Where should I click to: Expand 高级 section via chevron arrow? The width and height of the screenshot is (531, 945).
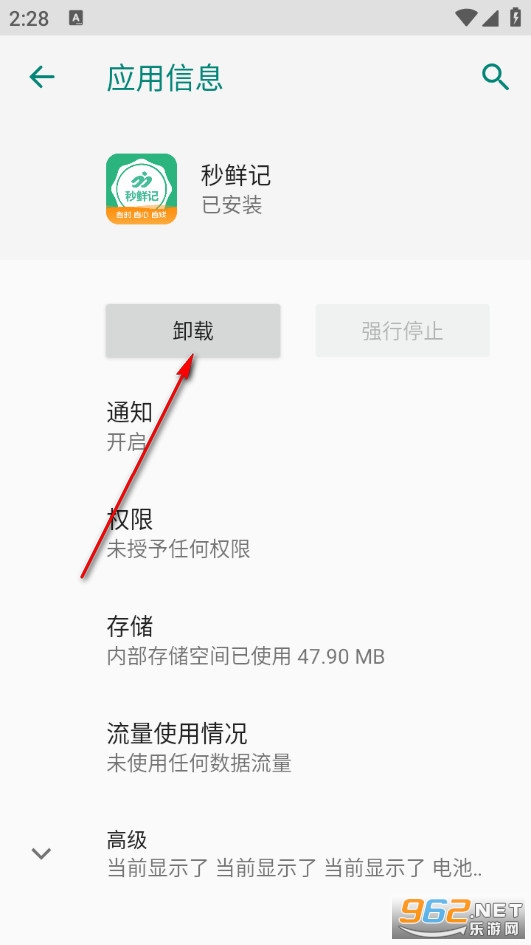coord(41,853)
